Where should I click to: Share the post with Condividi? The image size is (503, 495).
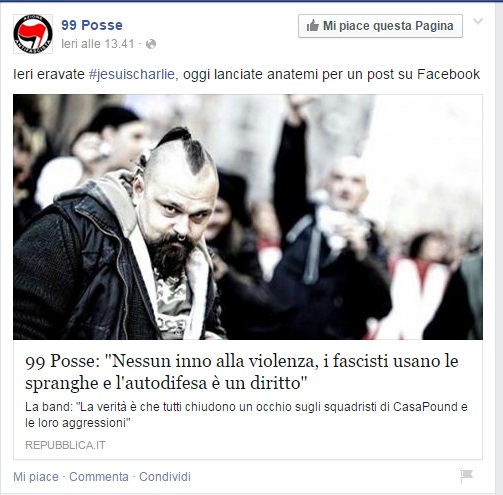pyautogui.click(x=165, y=477)
